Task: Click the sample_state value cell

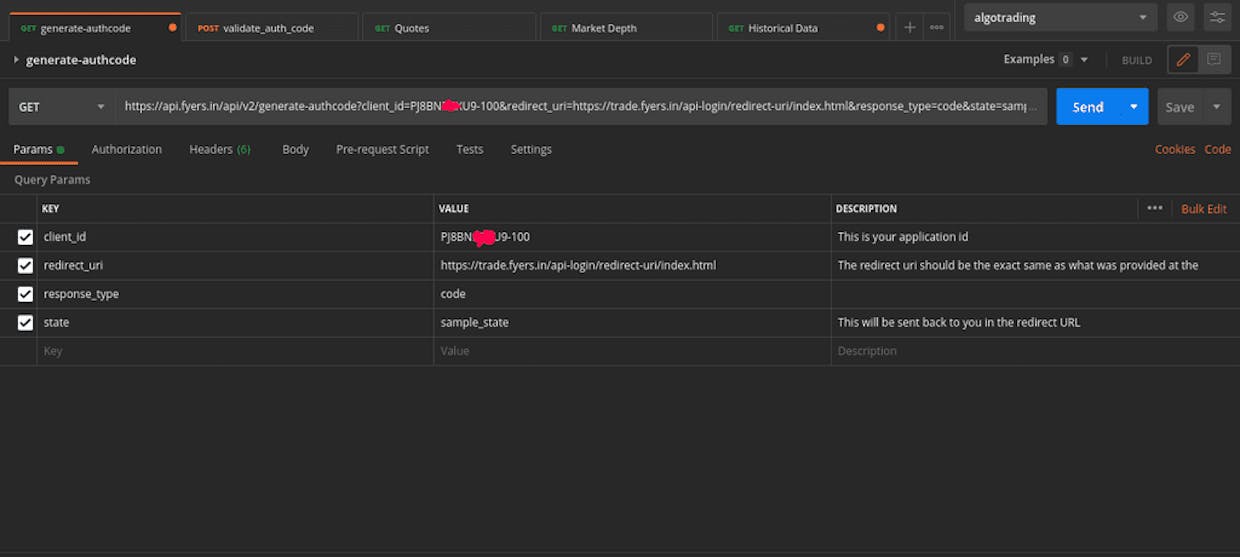Action: [x=632, y=323]
